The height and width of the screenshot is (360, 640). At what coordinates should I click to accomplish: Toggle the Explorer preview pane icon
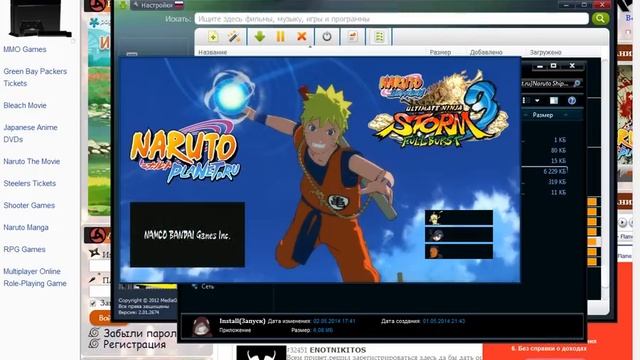pos(554,100)
